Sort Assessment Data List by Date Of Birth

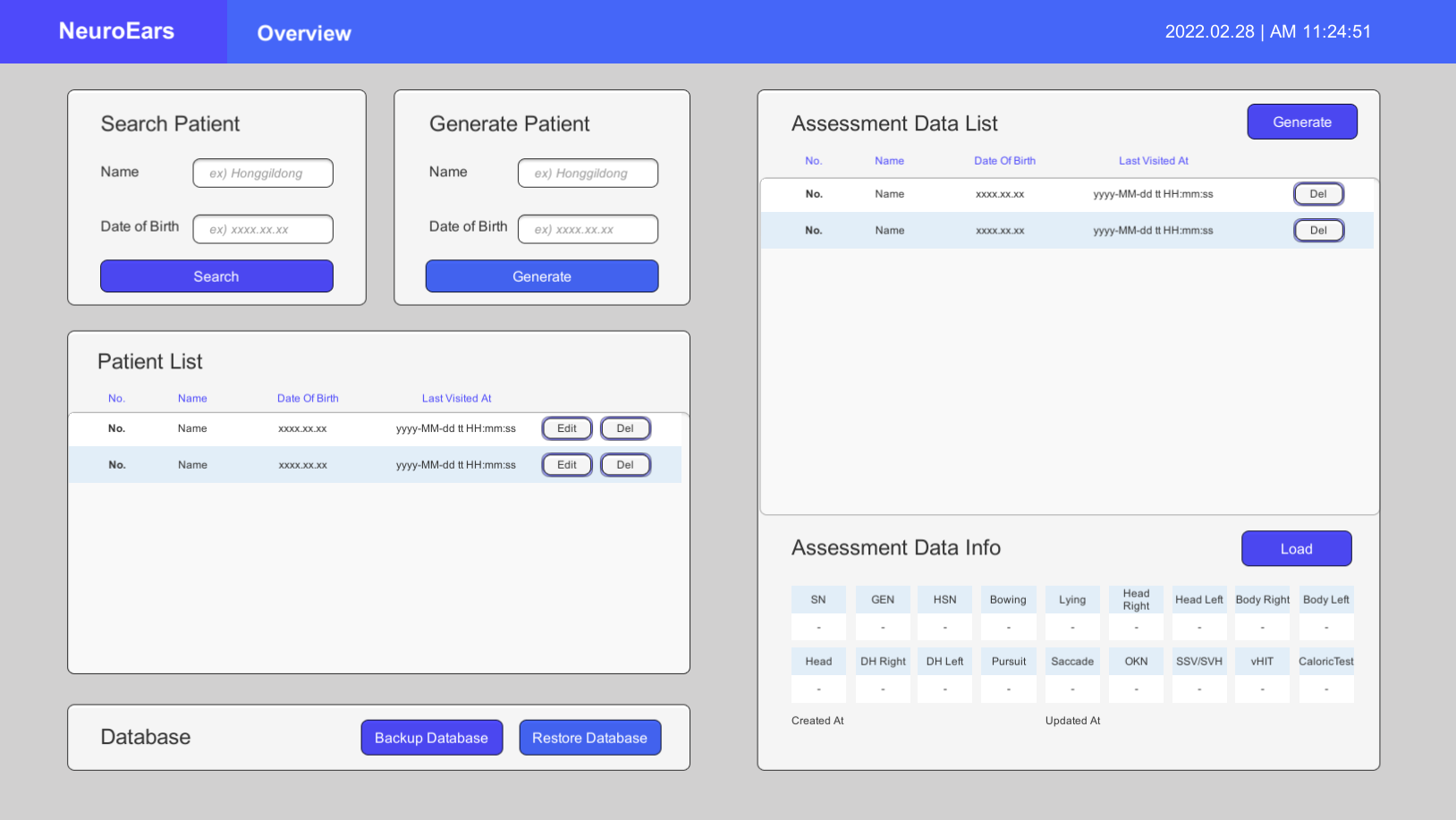1004,160
